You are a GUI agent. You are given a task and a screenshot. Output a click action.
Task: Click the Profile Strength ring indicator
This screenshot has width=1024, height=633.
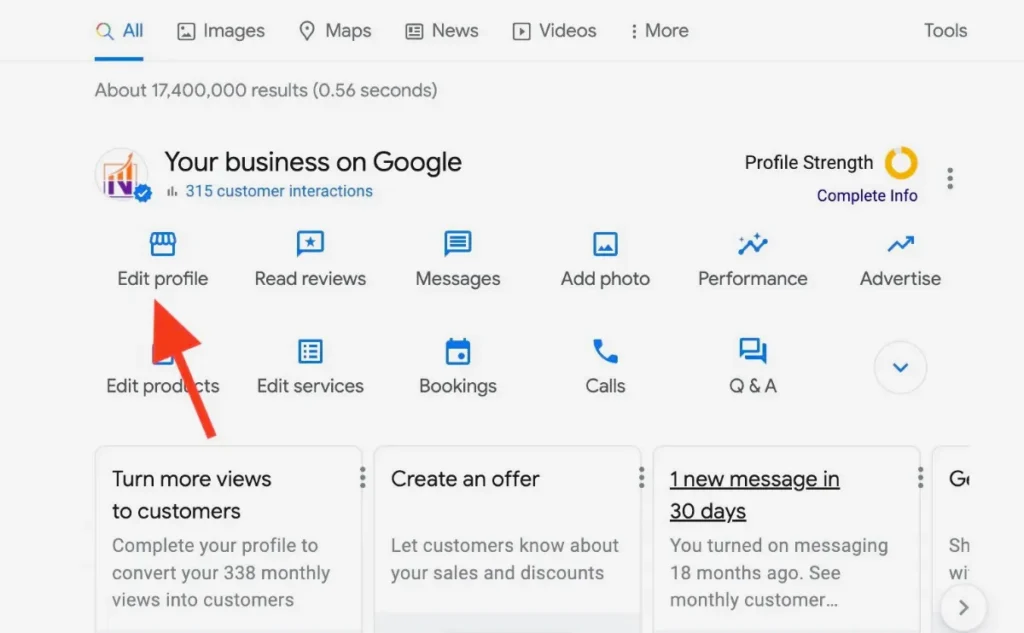(901, 163)
